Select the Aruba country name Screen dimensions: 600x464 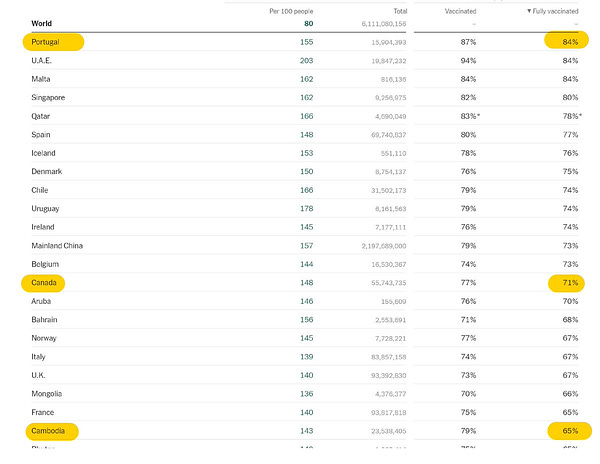(41, 301)
